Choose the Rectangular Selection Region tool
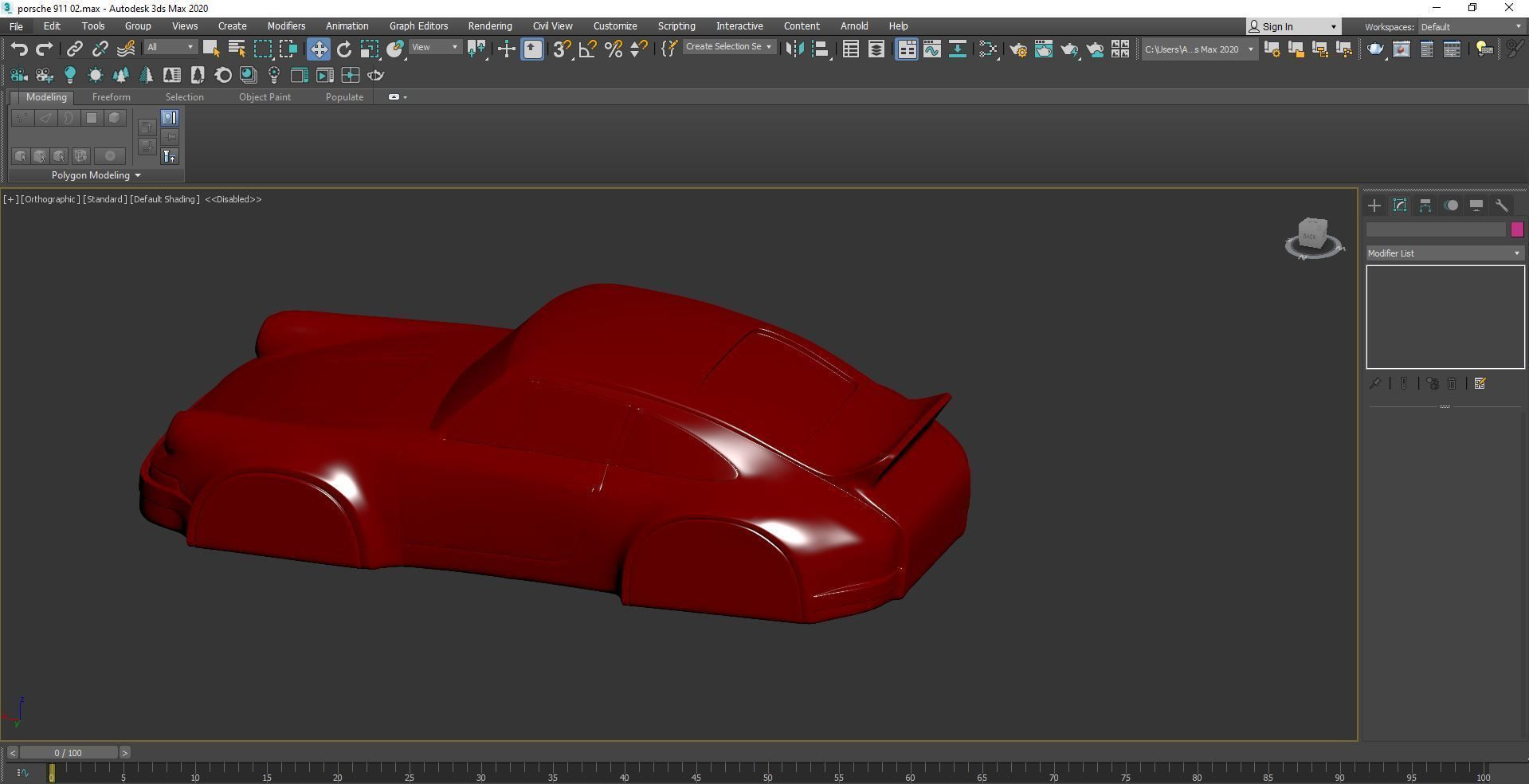The height and width of the screenshot is (784, 1529). tap(263, 49)
